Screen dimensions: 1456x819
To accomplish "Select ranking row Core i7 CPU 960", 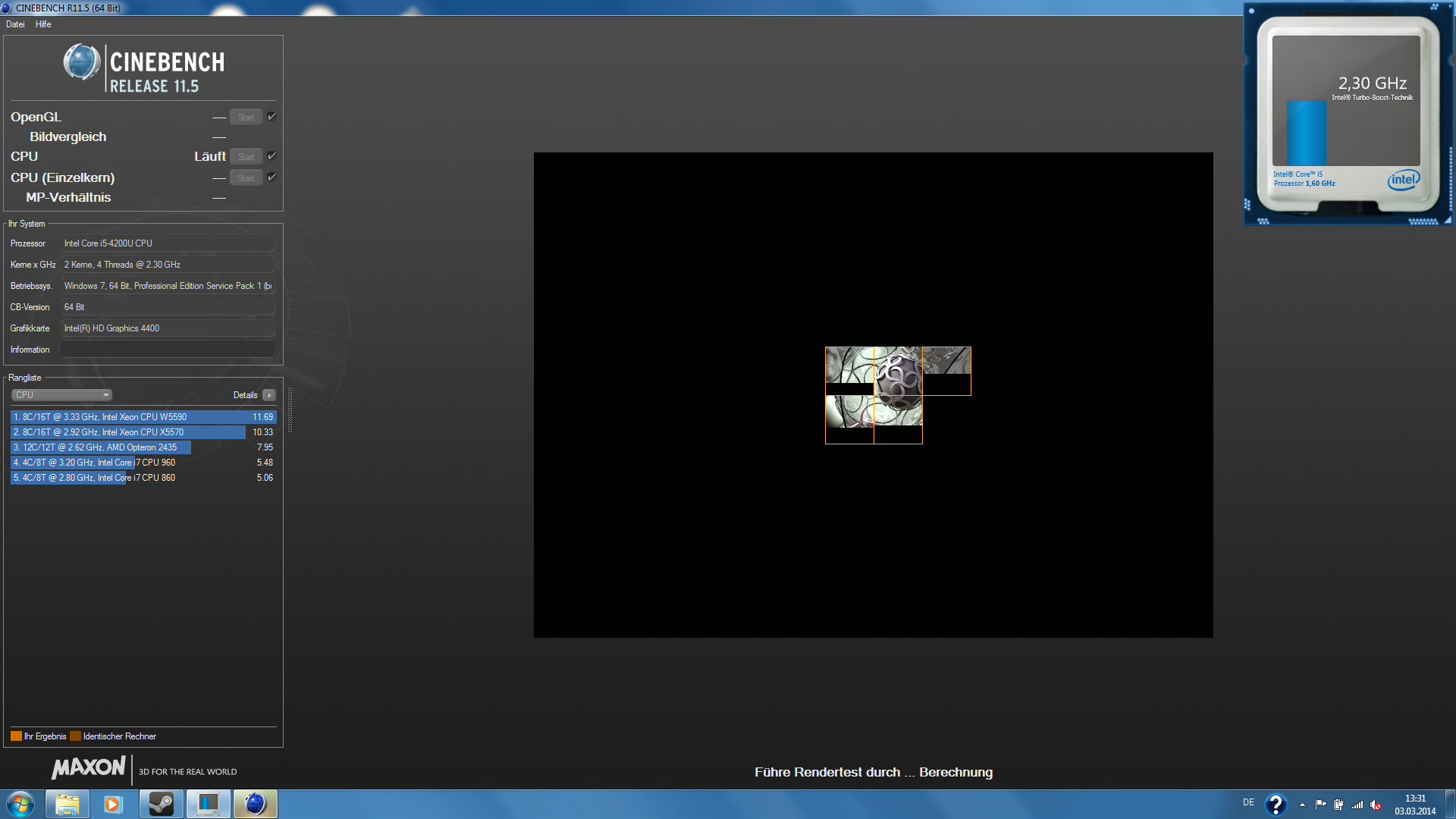I will tap(143, 463).
